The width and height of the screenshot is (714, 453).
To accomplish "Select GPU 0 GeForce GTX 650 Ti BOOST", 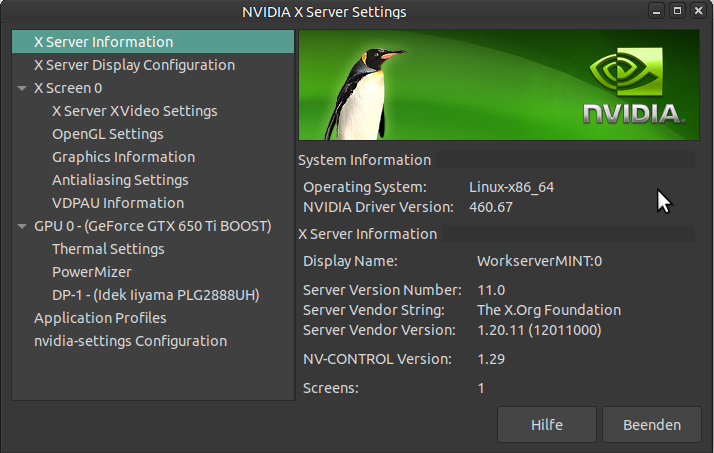I will [x=152, y=226].
